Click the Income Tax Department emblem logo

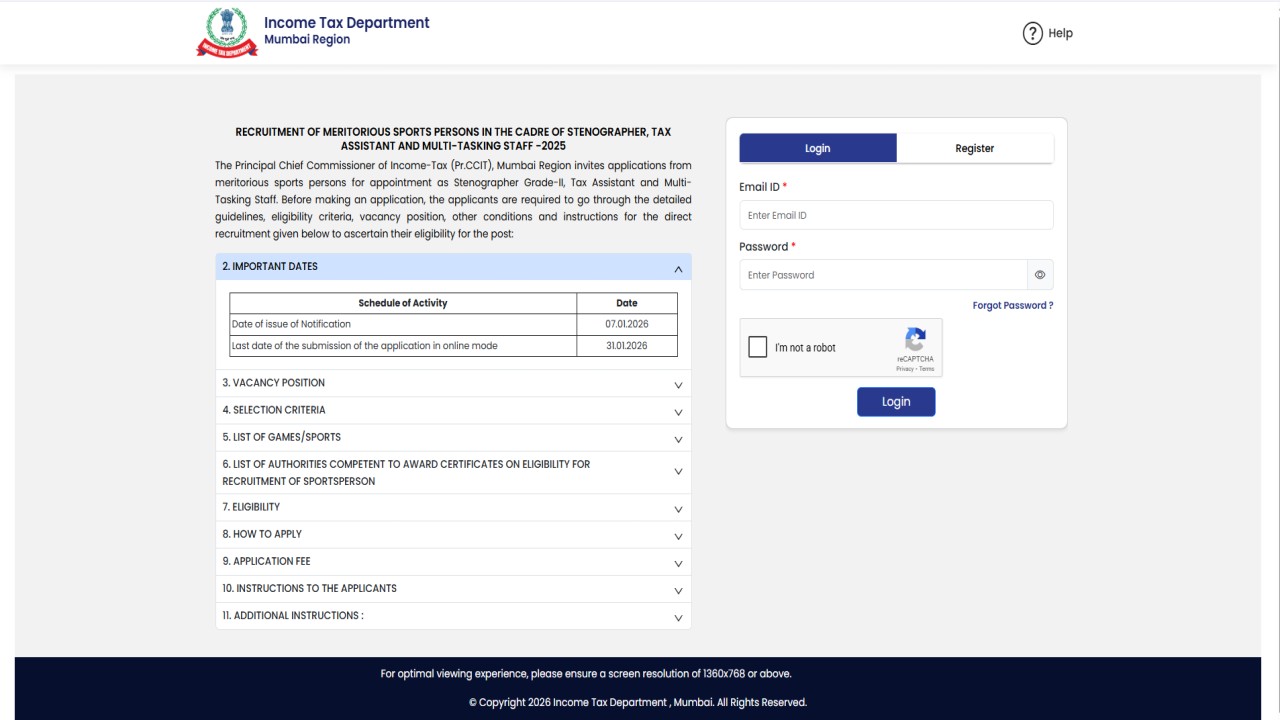pos(227,31)
